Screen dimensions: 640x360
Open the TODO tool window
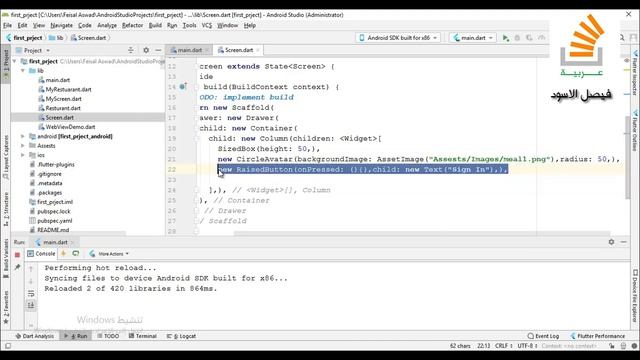pyautogui.click(x=108, y=336)
